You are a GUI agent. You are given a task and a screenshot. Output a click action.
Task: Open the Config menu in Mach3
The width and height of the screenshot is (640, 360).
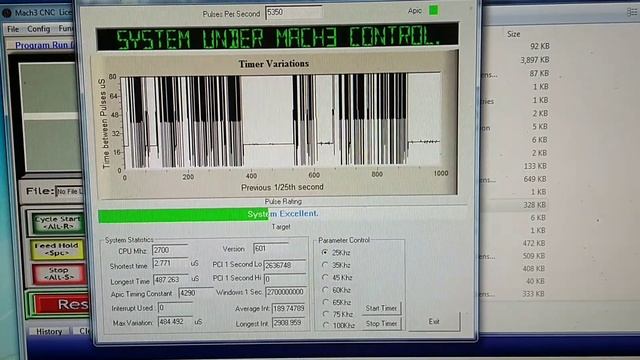click(x=38, y=29)
